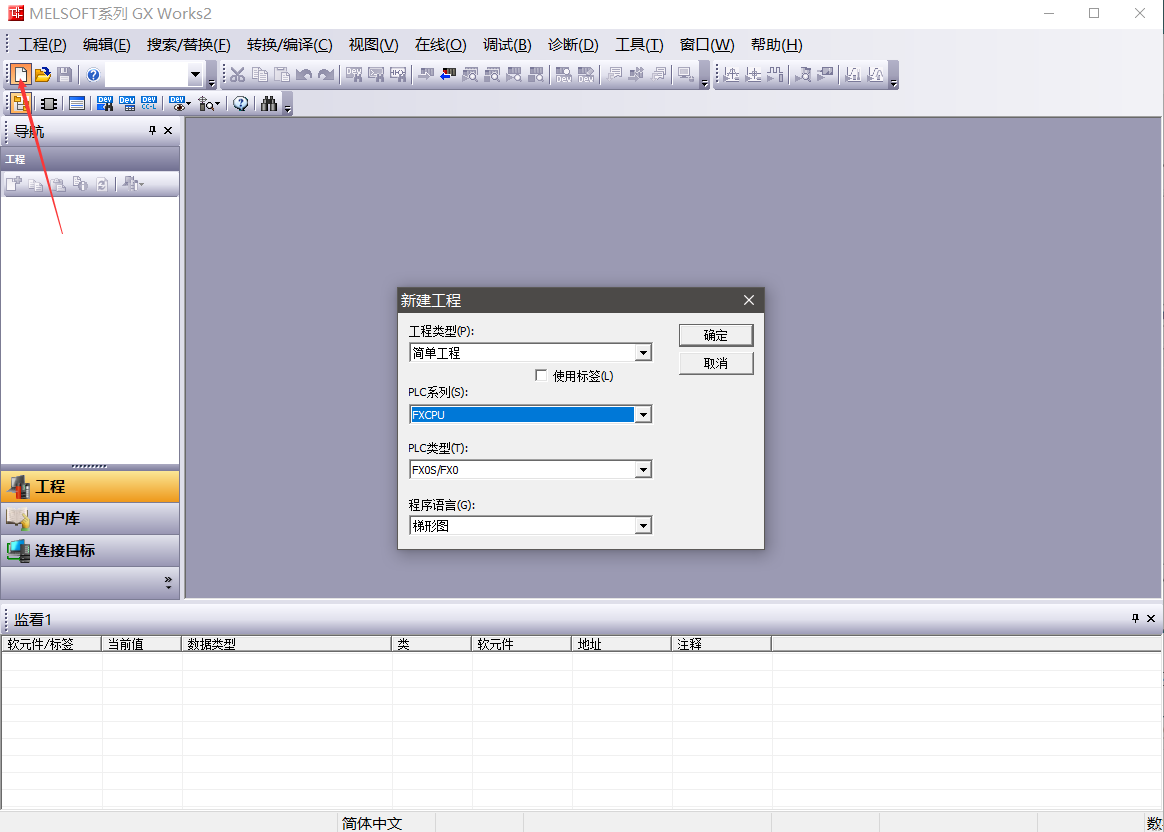This screenshot has width=1164, height=832.
Task: Pin the Watch 1 (监看1) panel
Action: [1135, 618]
